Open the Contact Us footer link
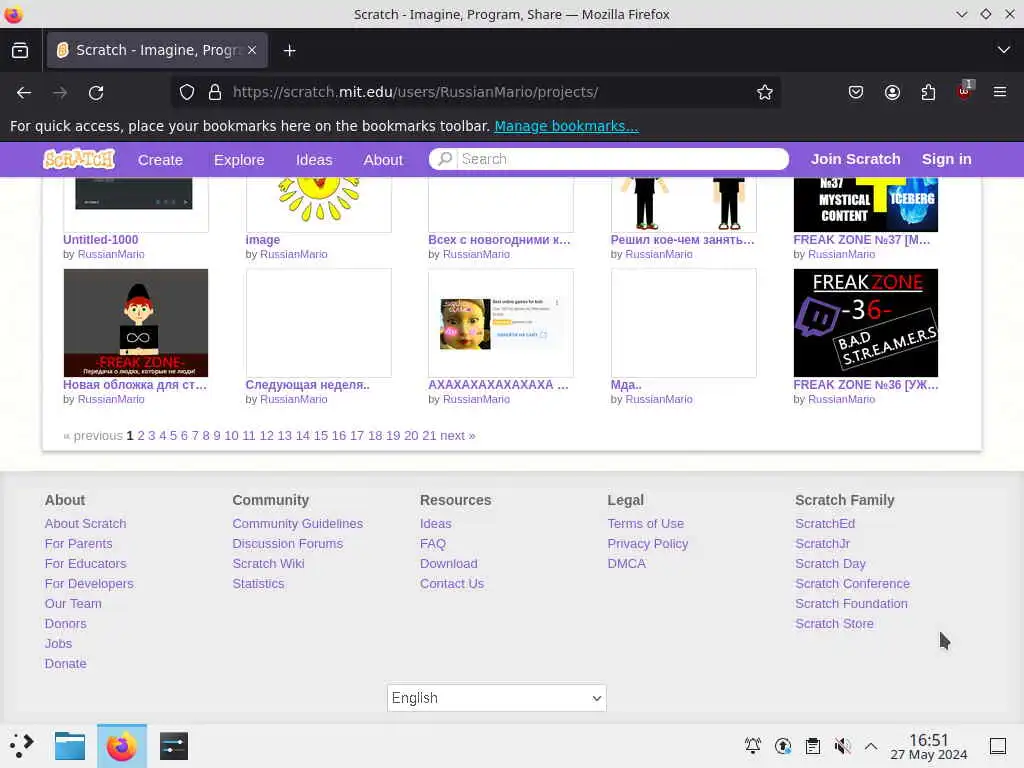The image size is (1024, 768). (x=452, y=584)
